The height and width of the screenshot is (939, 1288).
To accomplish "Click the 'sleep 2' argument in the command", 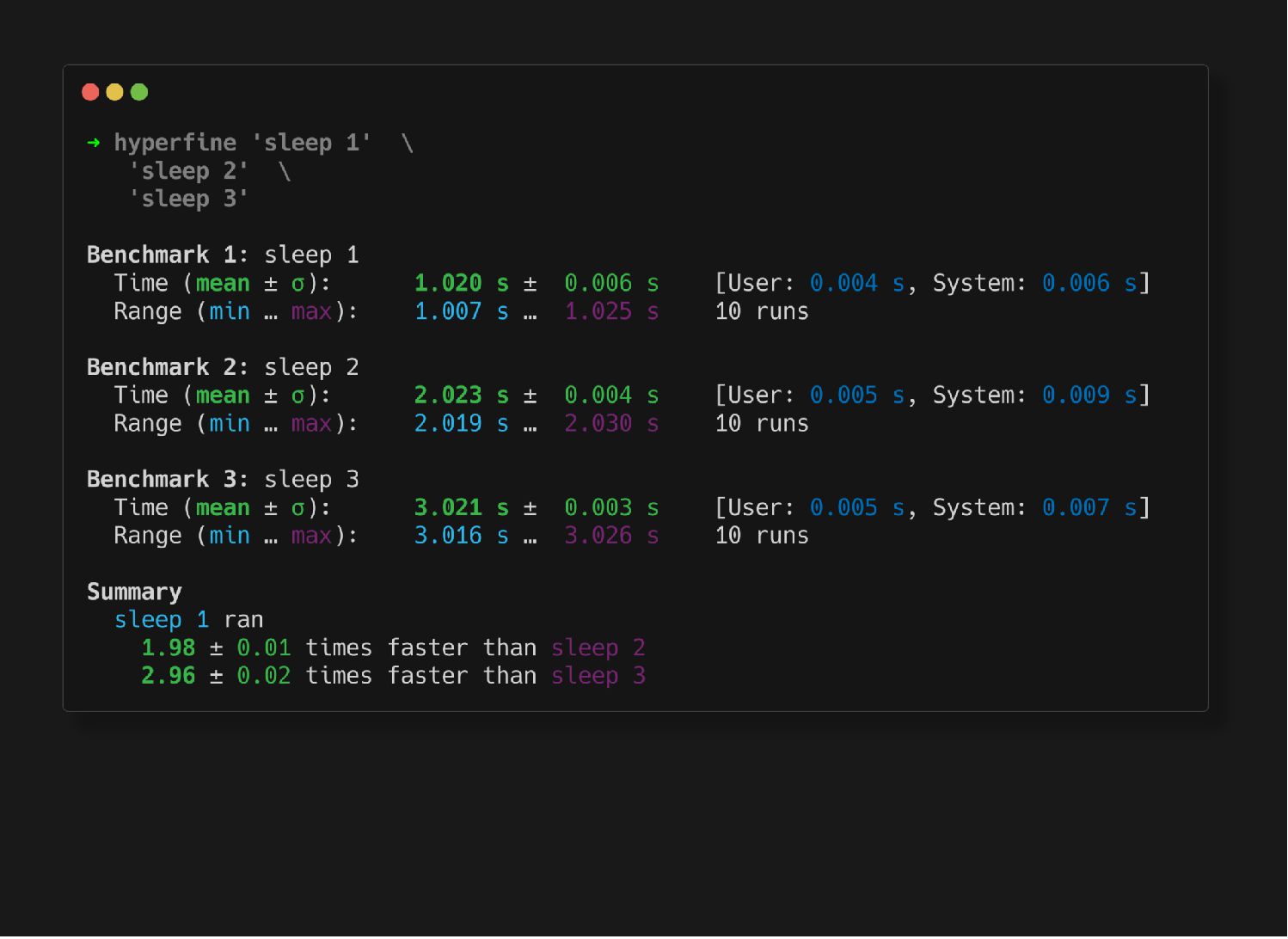I will tap(189, 171).
